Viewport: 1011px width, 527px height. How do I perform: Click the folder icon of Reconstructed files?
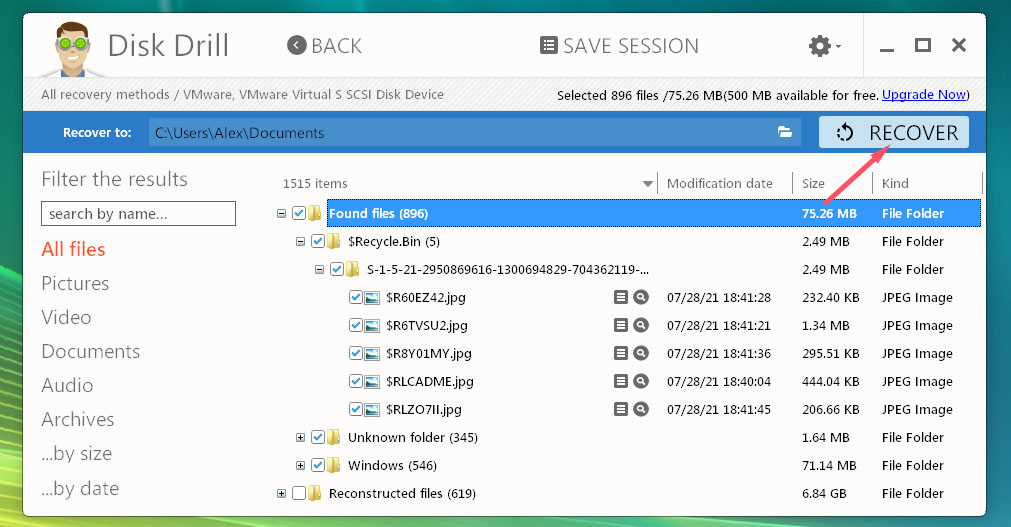tap(315, 493)
